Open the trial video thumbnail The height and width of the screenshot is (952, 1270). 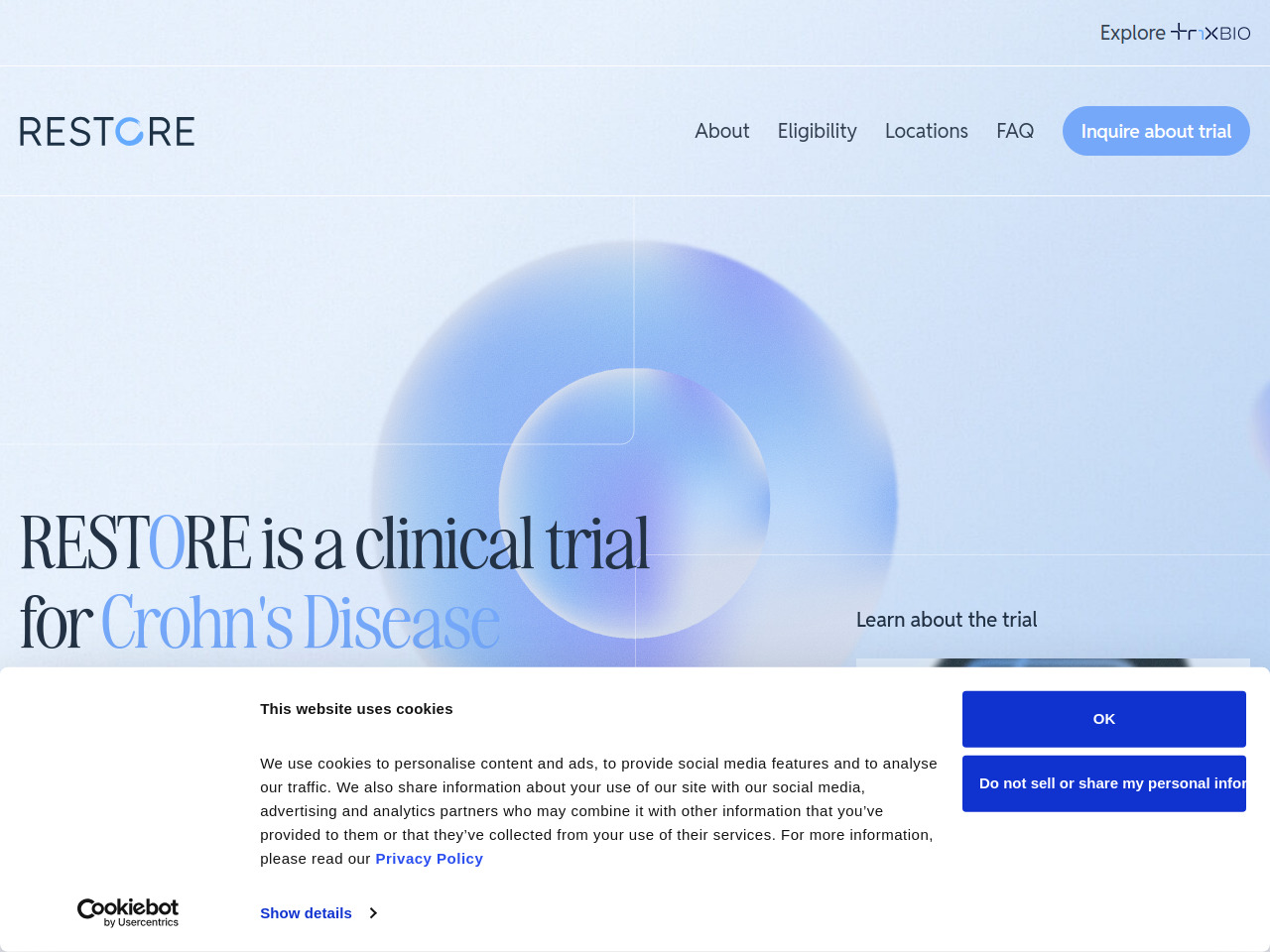(1053, 663)
